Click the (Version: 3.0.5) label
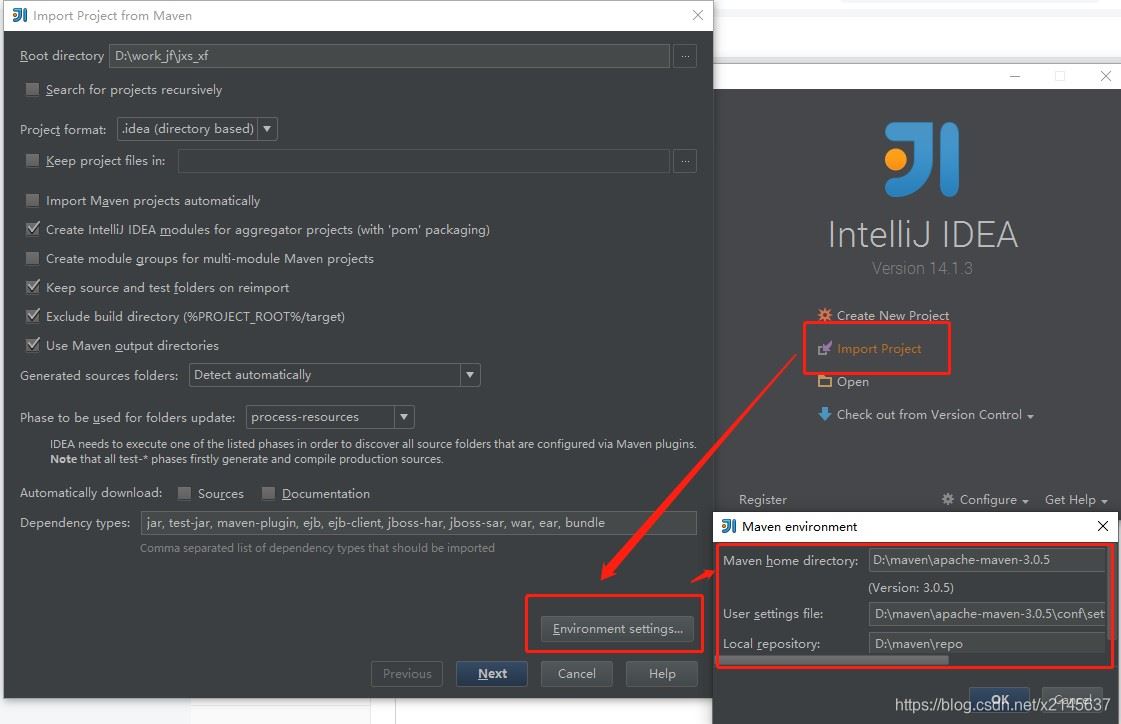1121x724 pixels. click(911, 587)
